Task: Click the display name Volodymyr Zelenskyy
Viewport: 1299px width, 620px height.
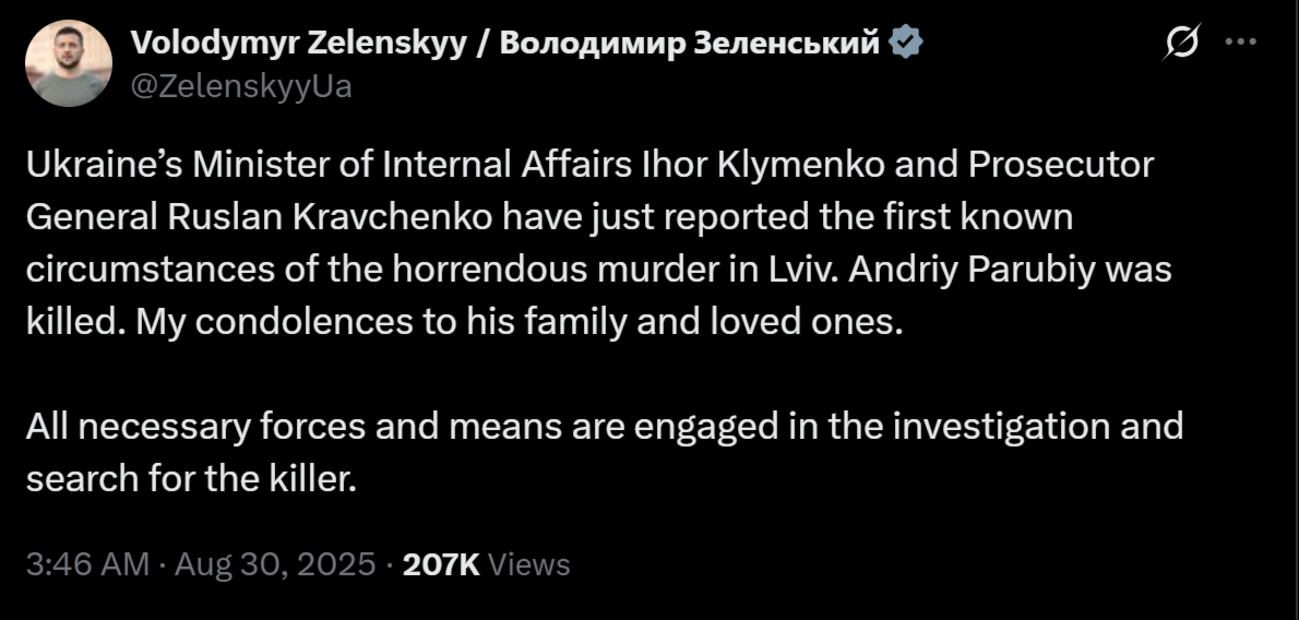Action: tap(299, 43)
